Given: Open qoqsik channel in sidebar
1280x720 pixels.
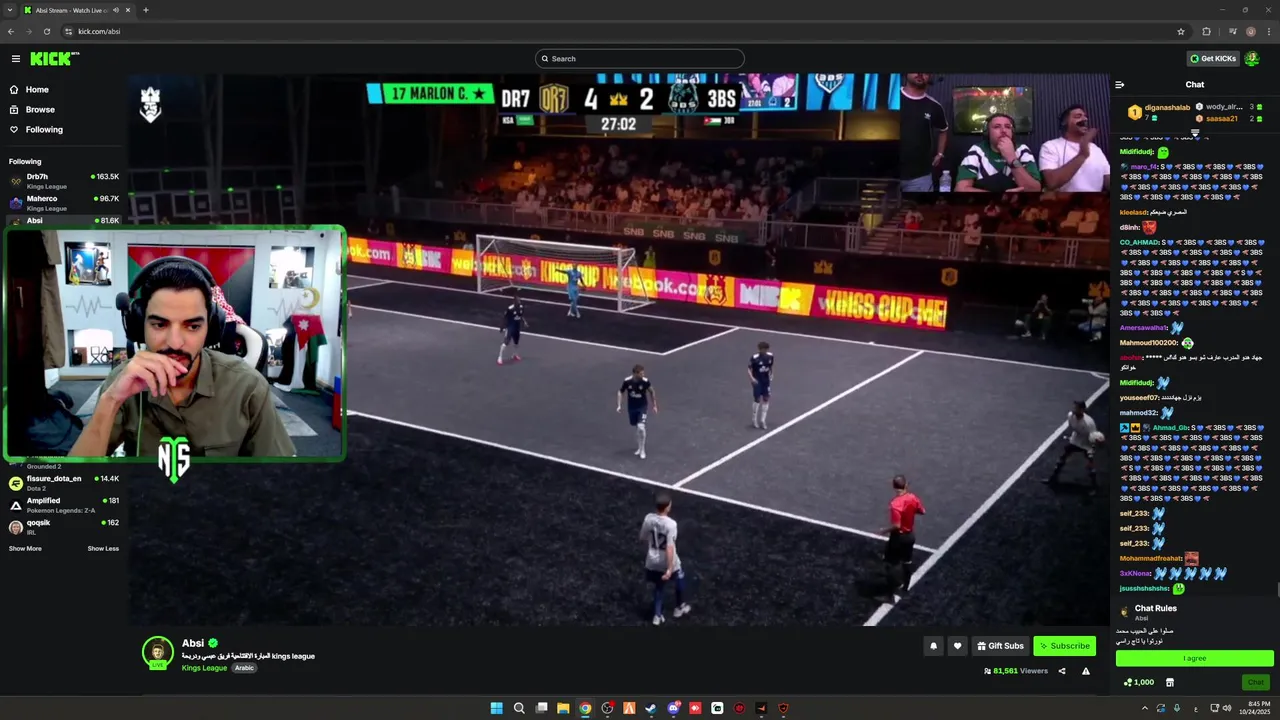Looking at the screenshot, I should click(x=64, y=526).
